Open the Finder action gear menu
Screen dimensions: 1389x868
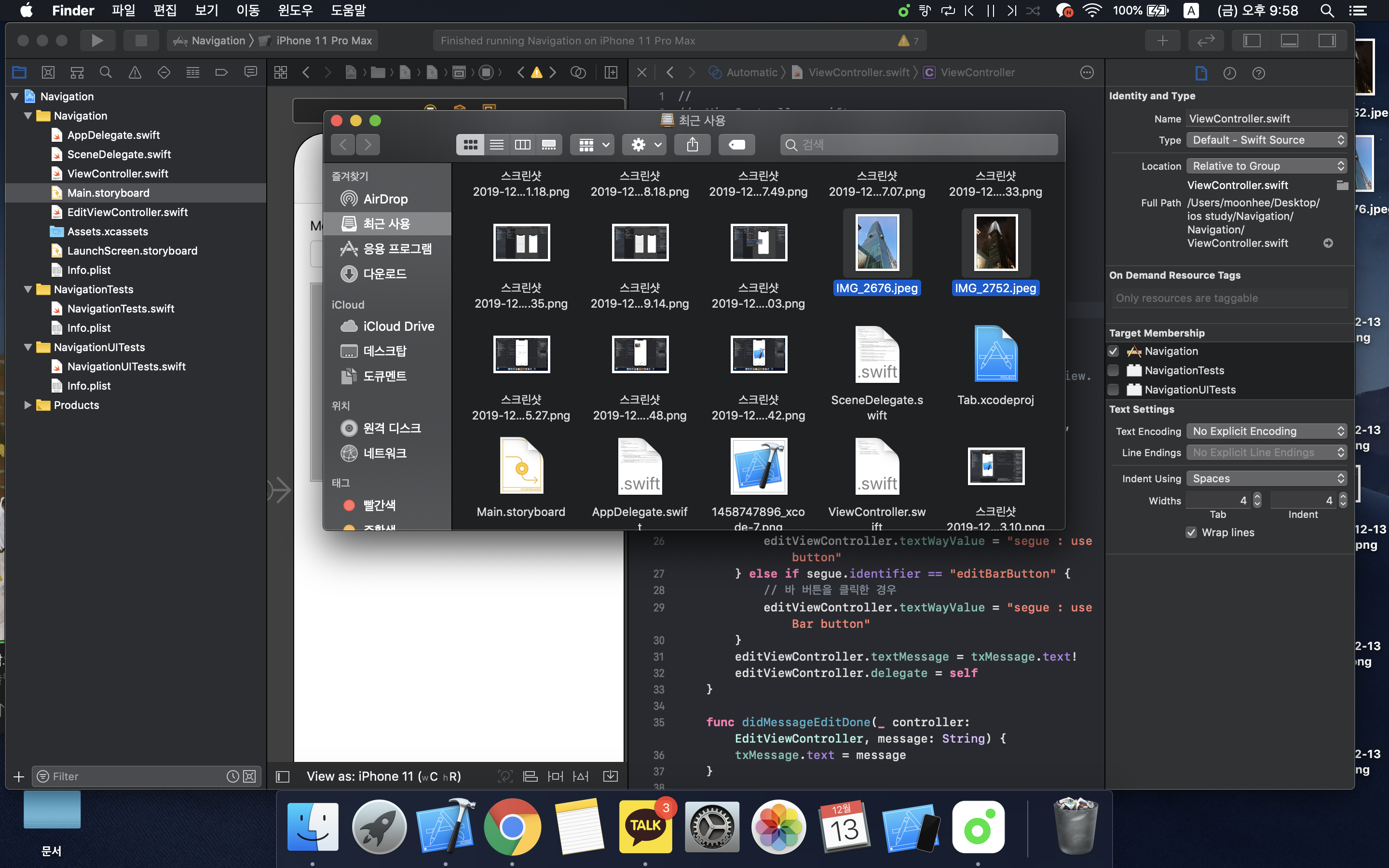click(x=644, y=145)
